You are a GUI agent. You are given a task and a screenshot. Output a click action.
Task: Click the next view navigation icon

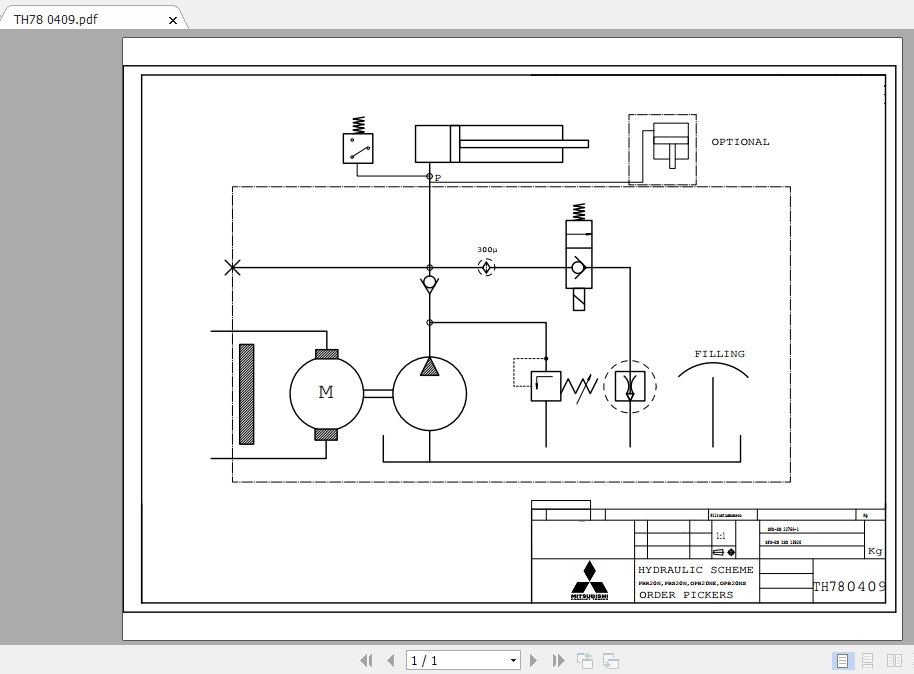point(609,660)
